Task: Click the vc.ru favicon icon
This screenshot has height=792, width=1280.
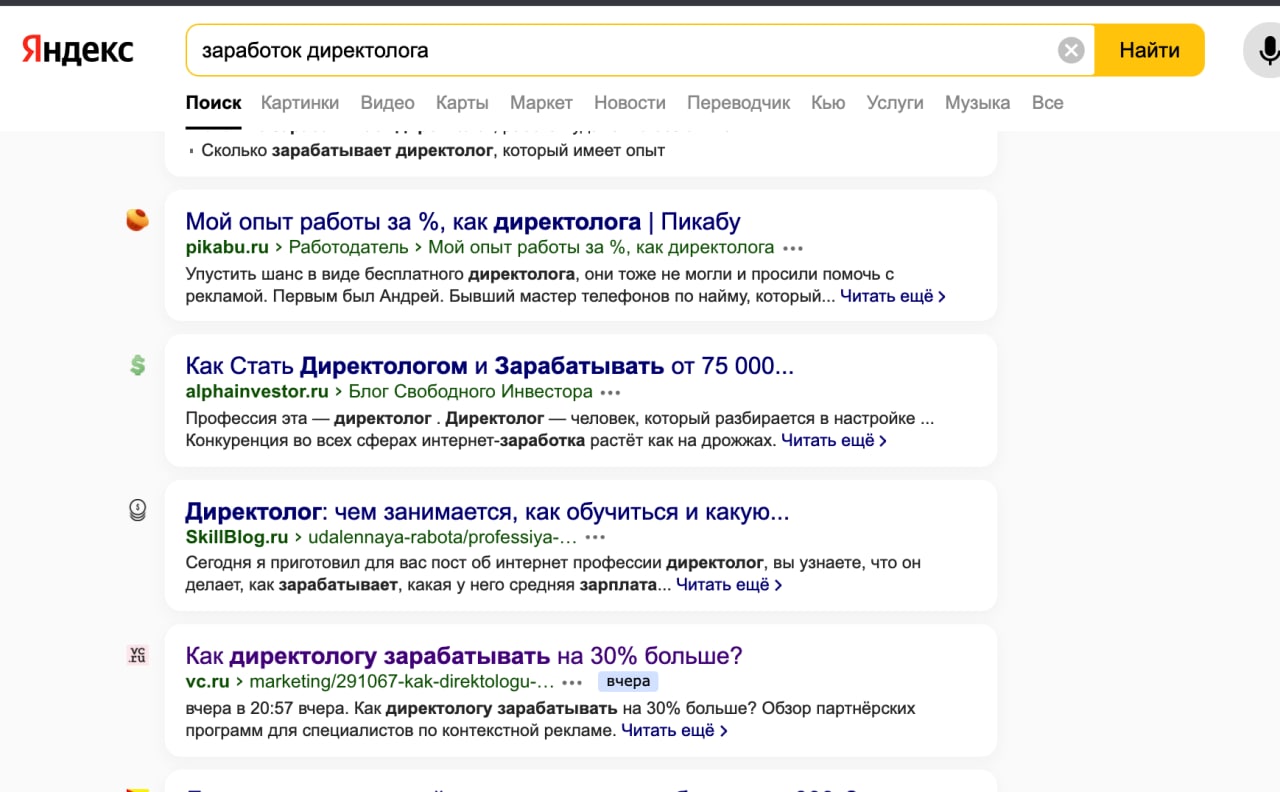Action: (138, 655)
